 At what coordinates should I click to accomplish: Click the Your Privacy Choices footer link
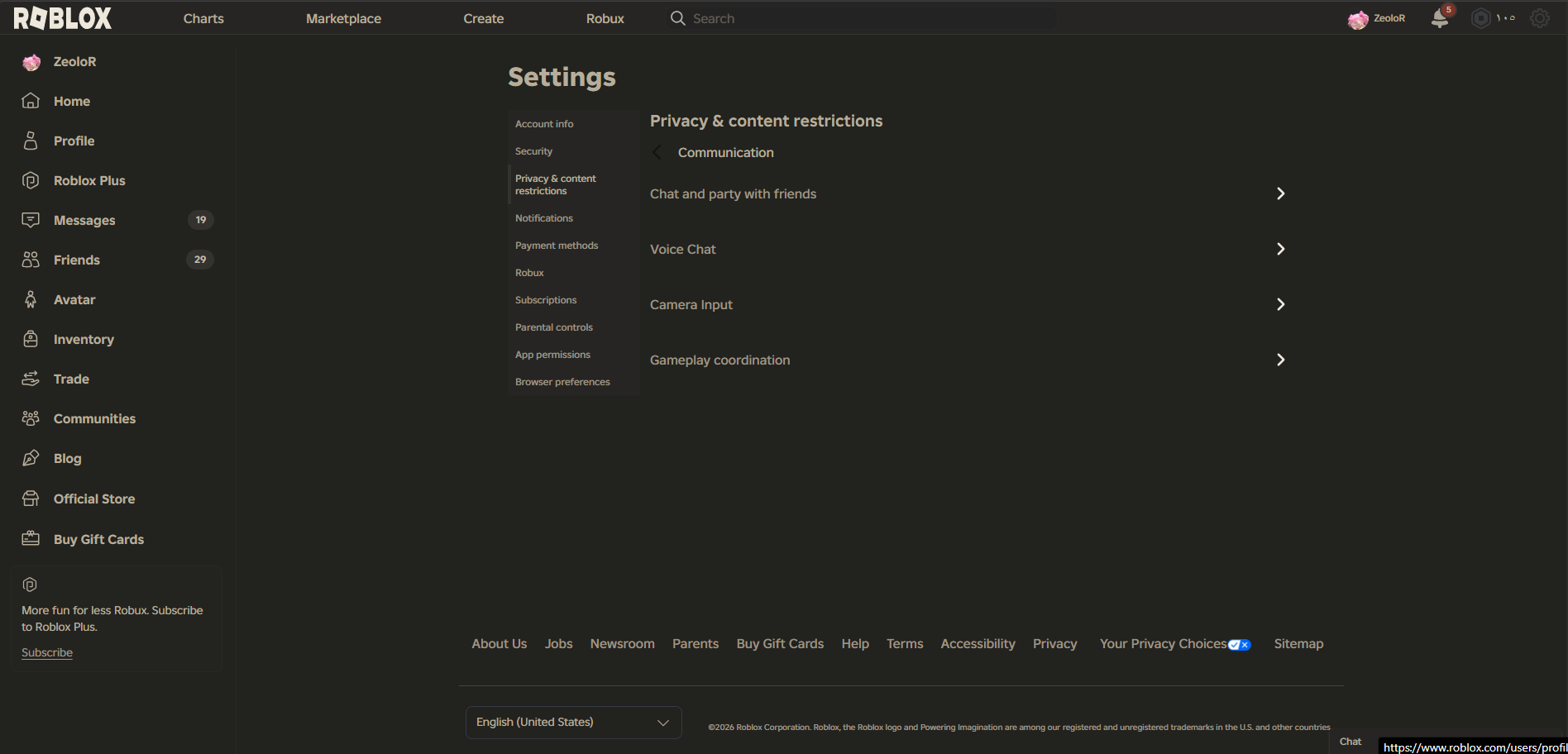point(1164,644)
